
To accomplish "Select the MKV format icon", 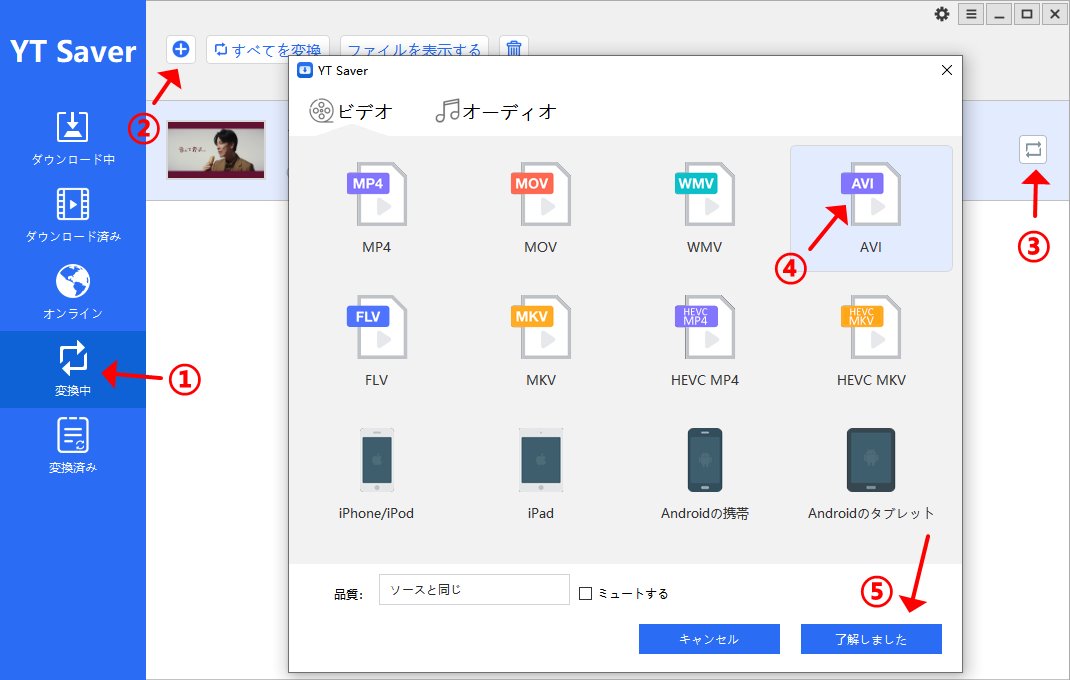I will click(x=540, y=328).
